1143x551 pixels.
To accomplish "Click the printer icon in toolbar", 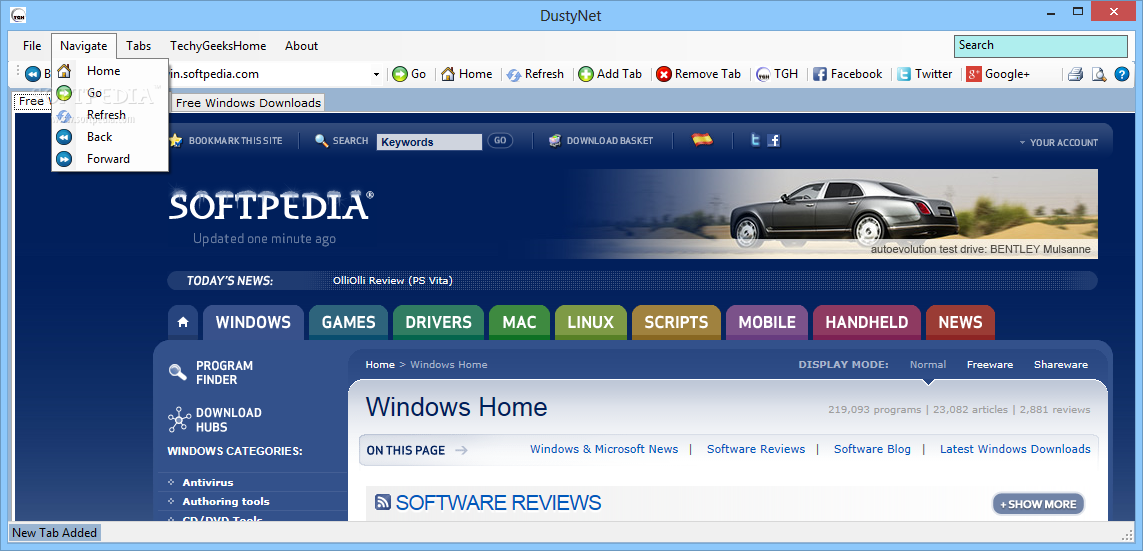I will click(x=1076, y=74).
